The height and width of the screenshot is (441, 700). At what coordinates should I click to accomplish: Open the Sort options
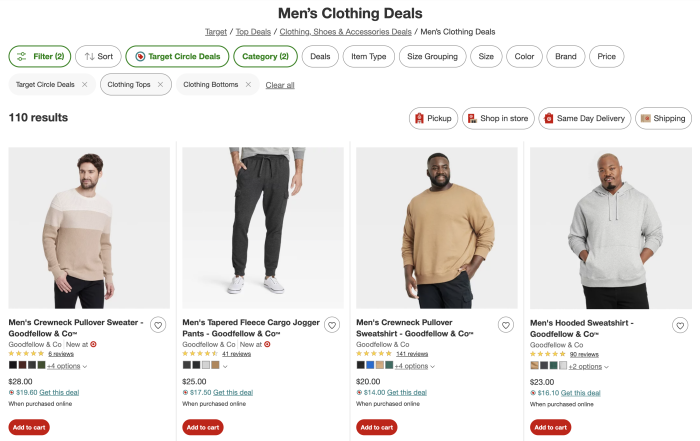(98, 57)
